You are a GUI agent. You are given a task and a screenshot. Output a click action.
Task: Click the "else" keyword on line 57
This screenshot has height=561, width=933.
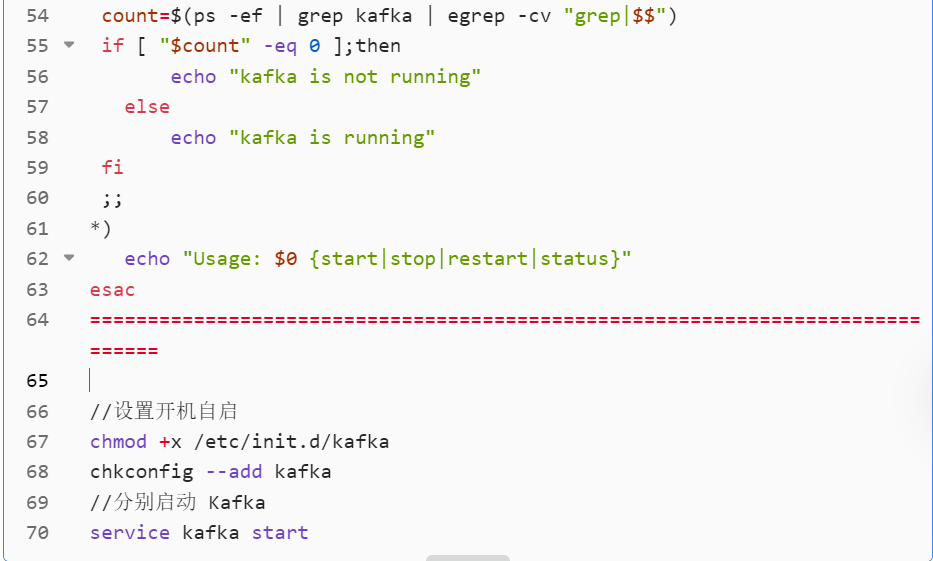coord(147,107)
